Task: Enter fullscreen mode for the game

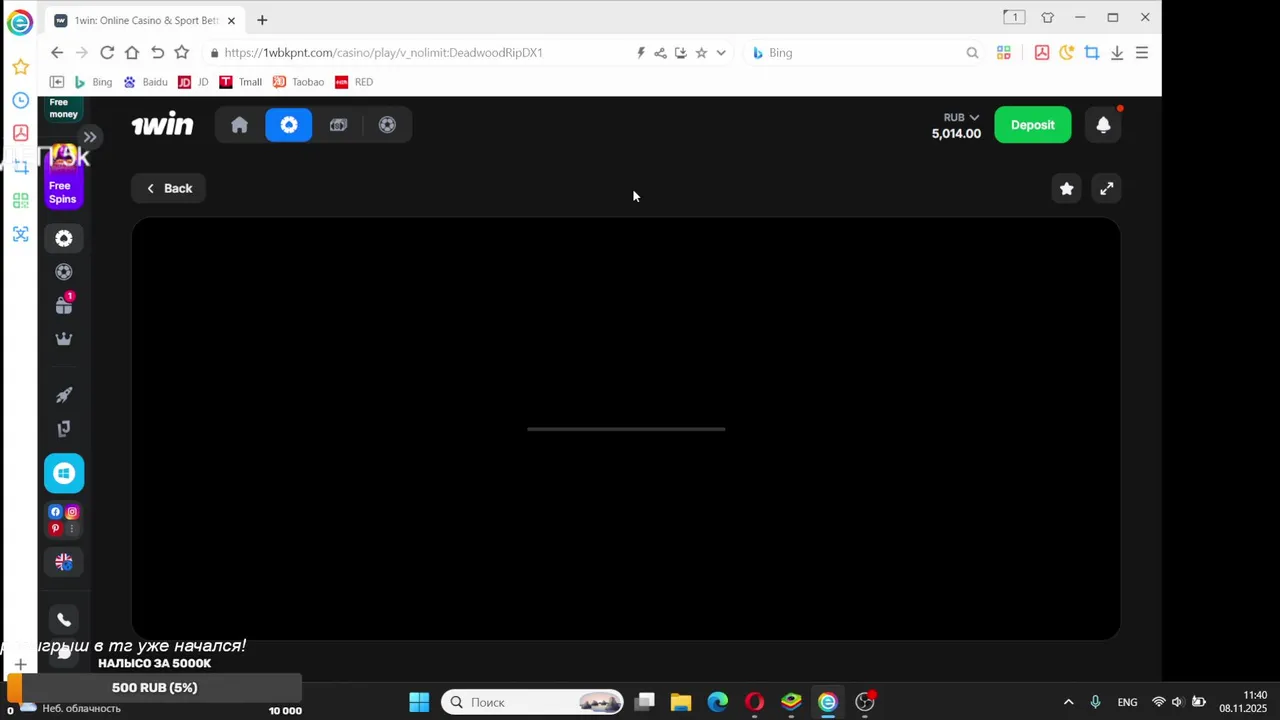Action: (1106, 188)
